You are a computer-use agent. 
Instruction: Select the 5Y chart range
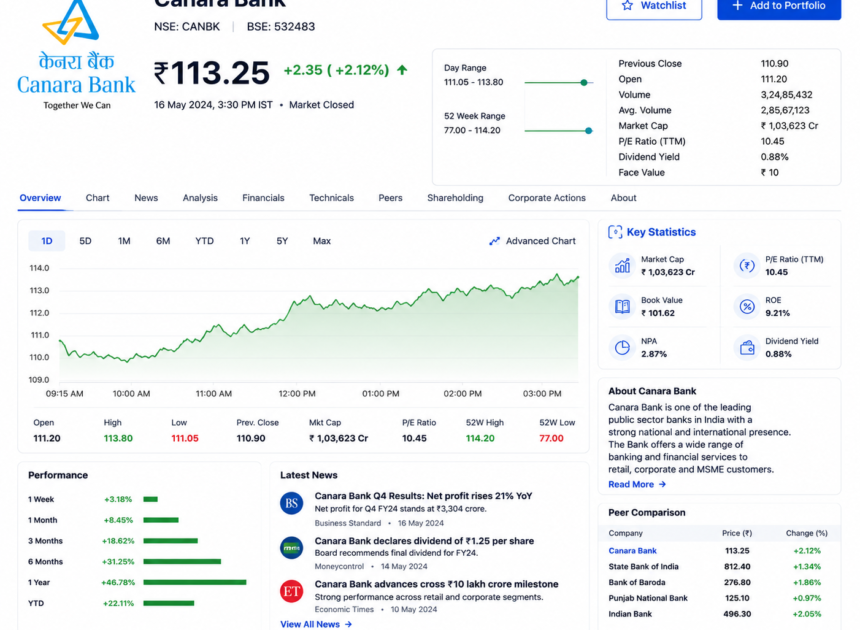coord(282,241)
